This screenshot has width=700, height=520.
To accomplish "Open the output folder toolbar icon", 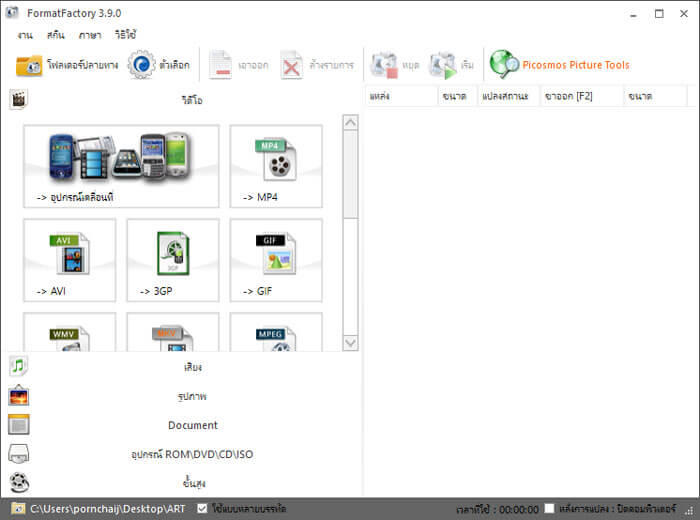I will pos(29,66).
